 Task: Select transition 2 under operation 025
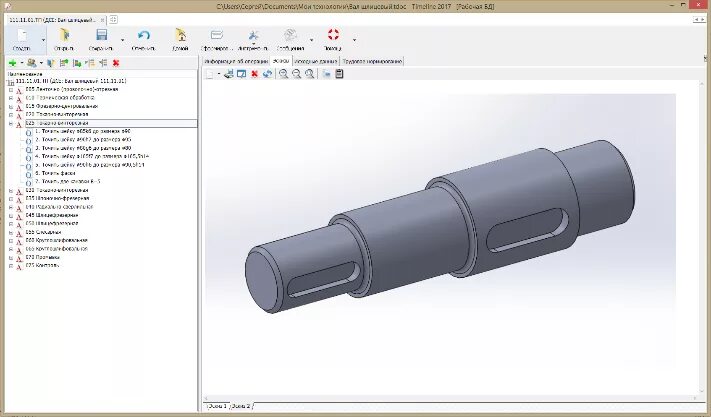point(83,140)
